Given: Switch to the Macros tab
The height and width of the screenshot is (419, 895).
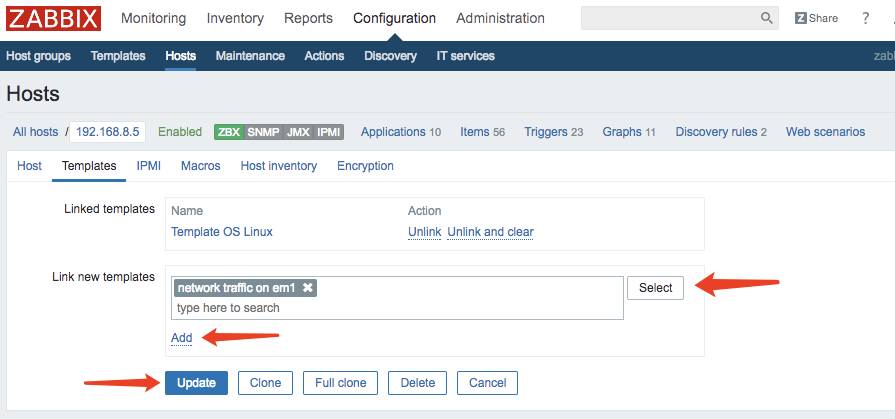Looking at the screenshot, I should click(200, 166).
